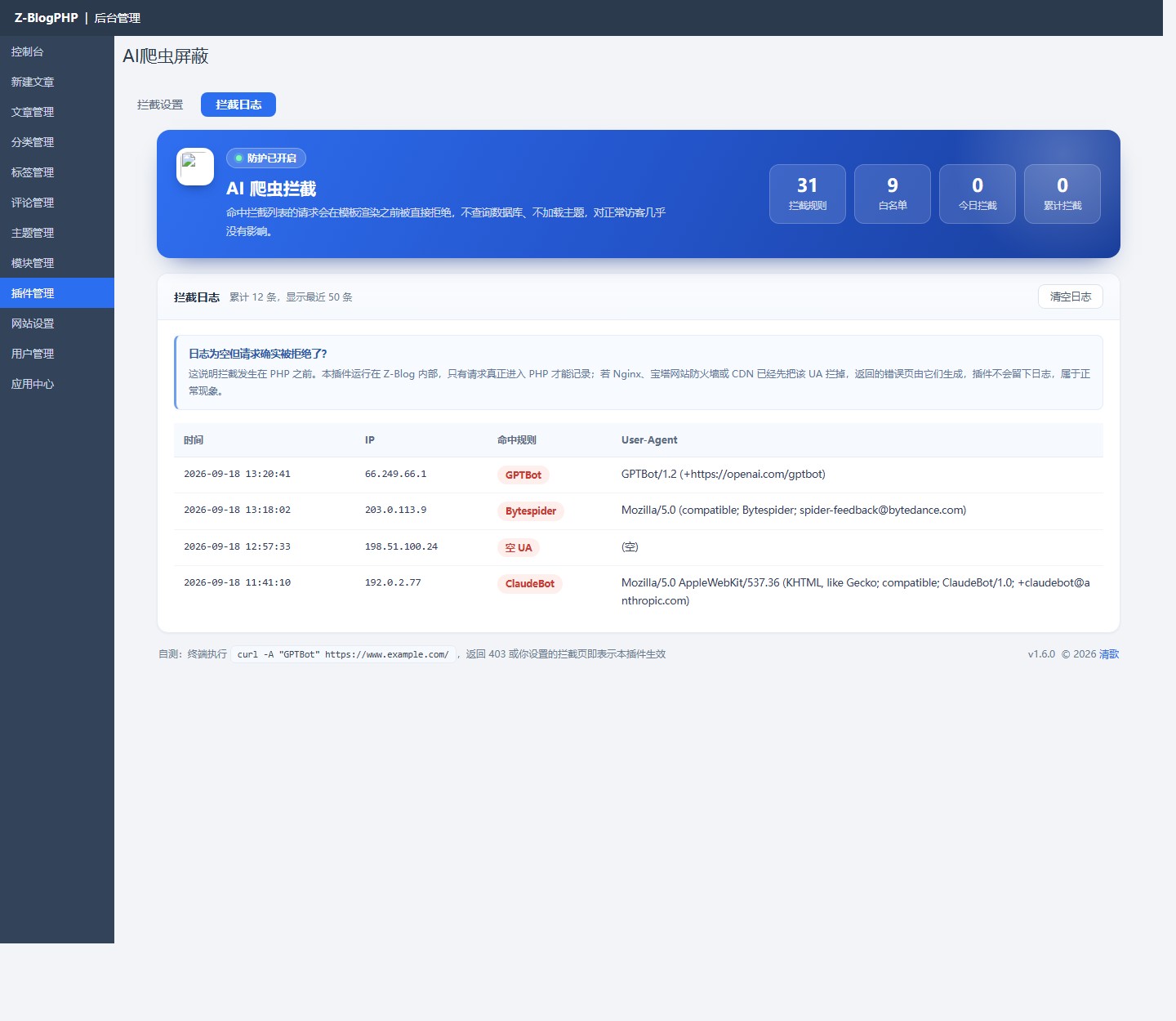This screenshot has width=1176, height=1021.
Task: Clear logs with 清空日志 button
Action: (x=1070, y=296)
